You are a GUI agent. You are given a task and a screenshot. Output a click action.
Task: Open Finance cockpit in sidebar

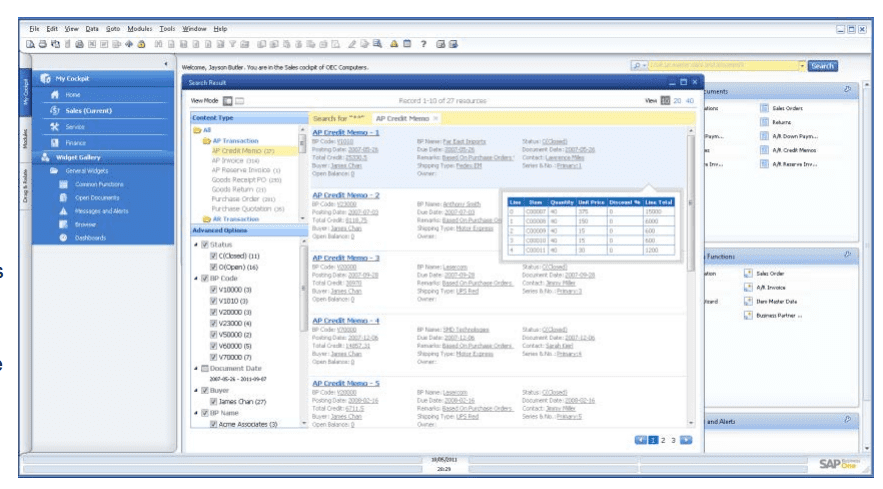coord(75,143)
